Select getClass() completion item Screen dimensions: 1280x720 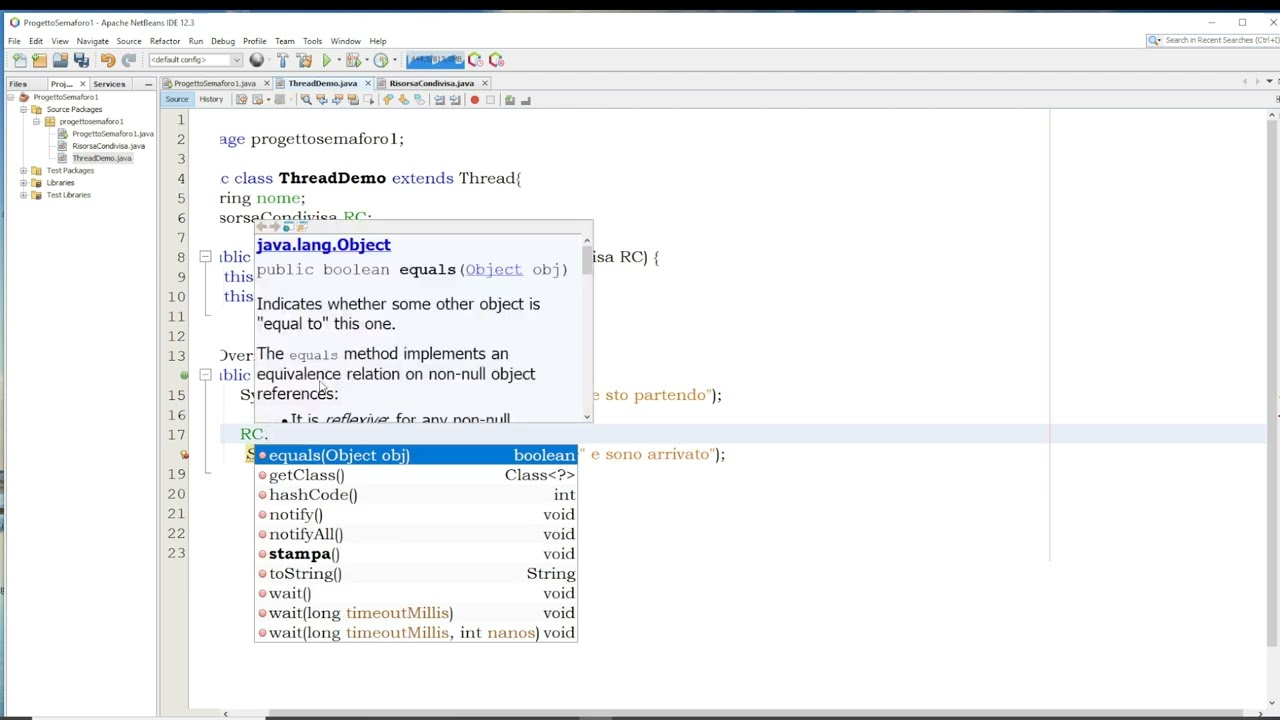click(416, 475)
